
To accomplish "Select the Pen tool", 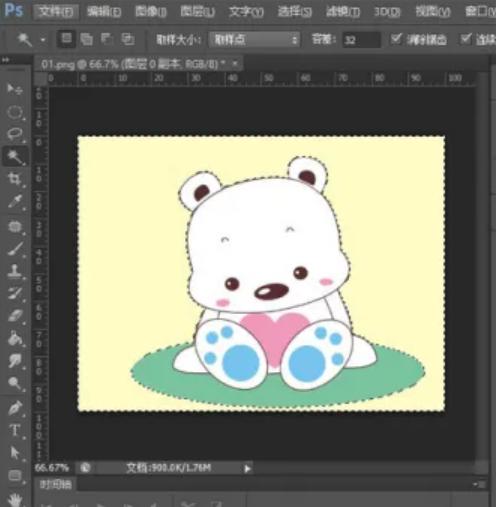I will click(15, 407).
